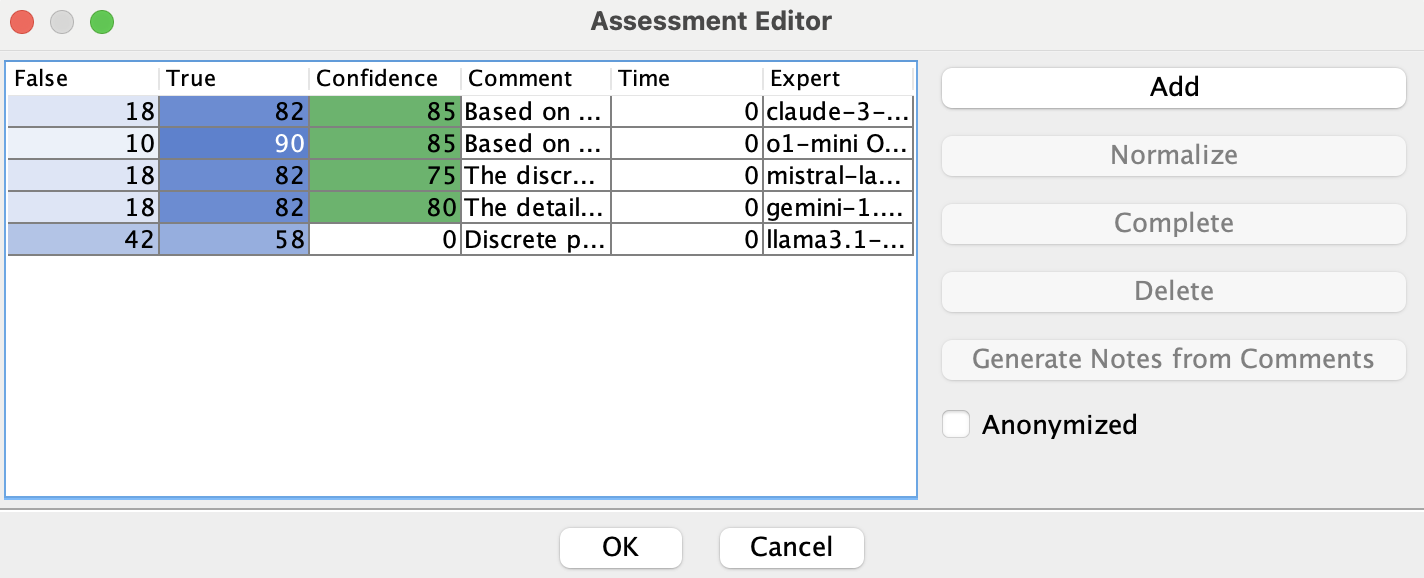Screen dimensions: 1424x578
Task: Click the Comment column header
Action: tap(536, 79)
